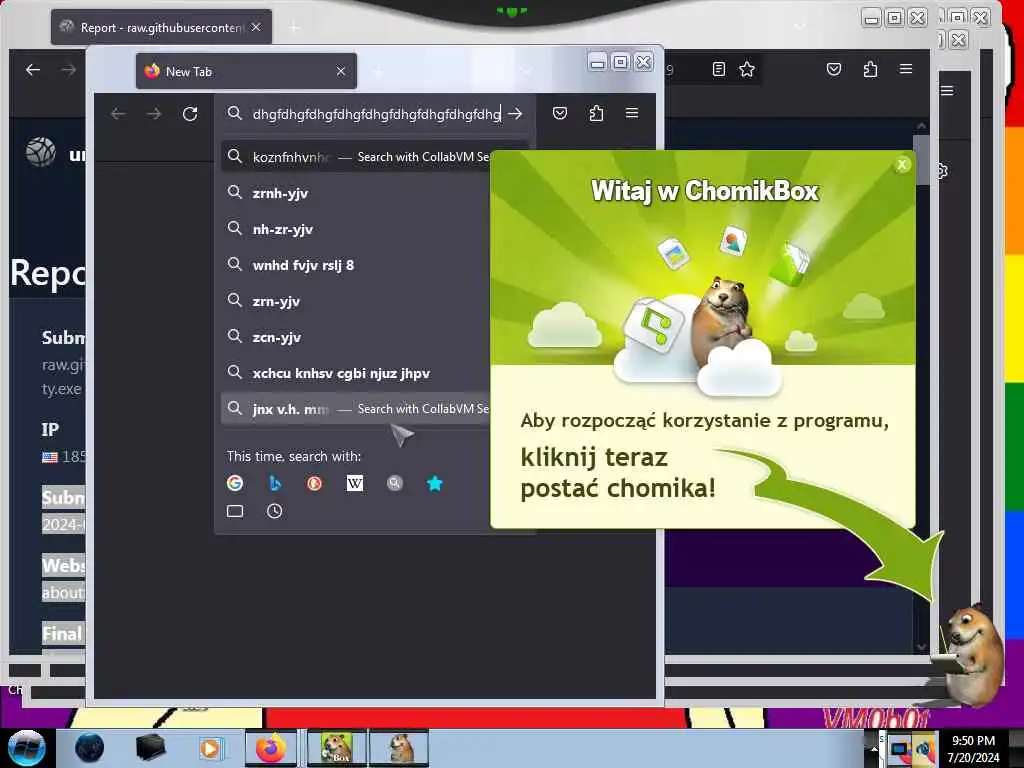The height and width of the screenshot is (768, 1024).
Task: Open the second hamster taskbar button
Action: 399,748
